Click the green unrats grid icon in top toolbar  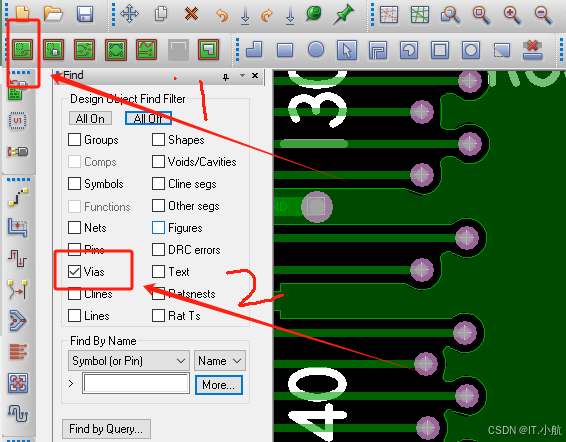(x=420, y=15)
